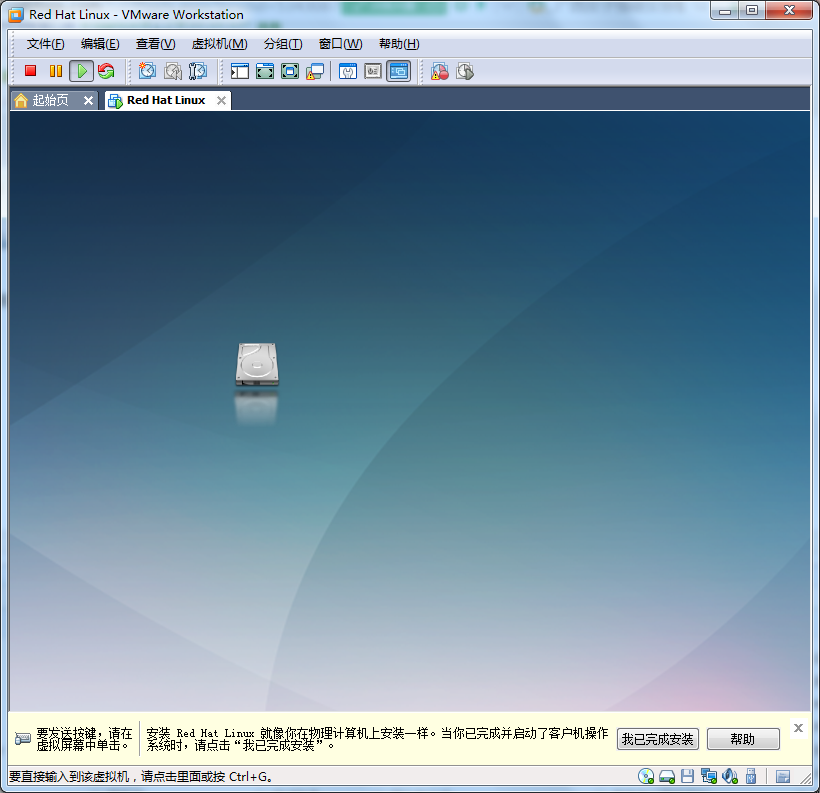Click the network adapter status icon
The height and width of the screenshot is (793, 820).
(x=709, y=776)
